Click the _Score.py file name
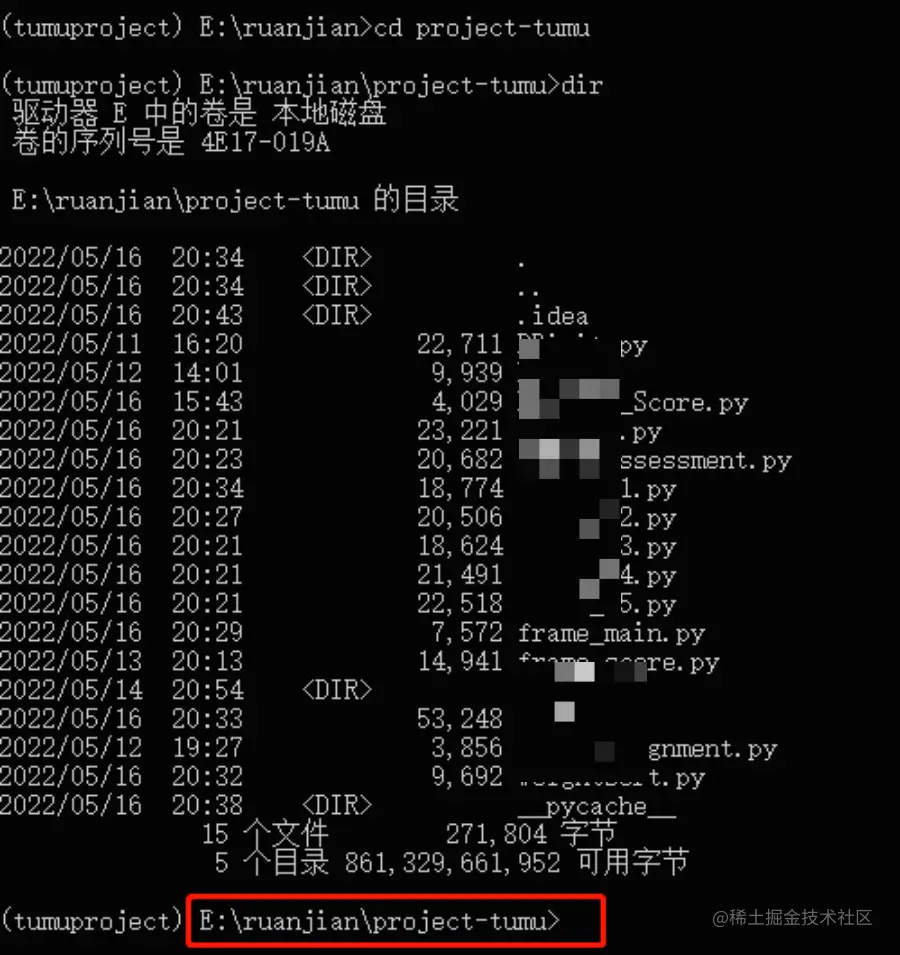The image size is (900, 955). [684, 403]
